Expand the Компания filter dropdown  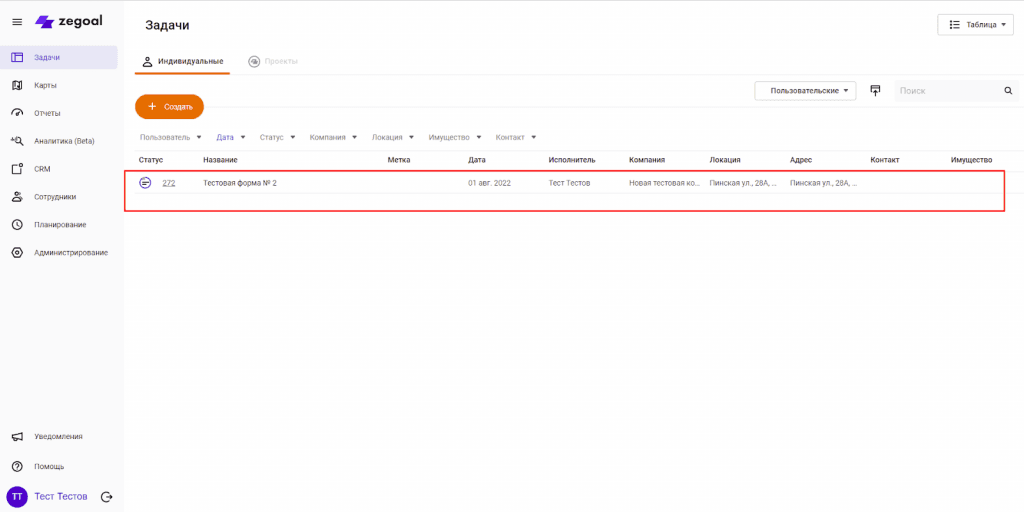tap(333, 137)
